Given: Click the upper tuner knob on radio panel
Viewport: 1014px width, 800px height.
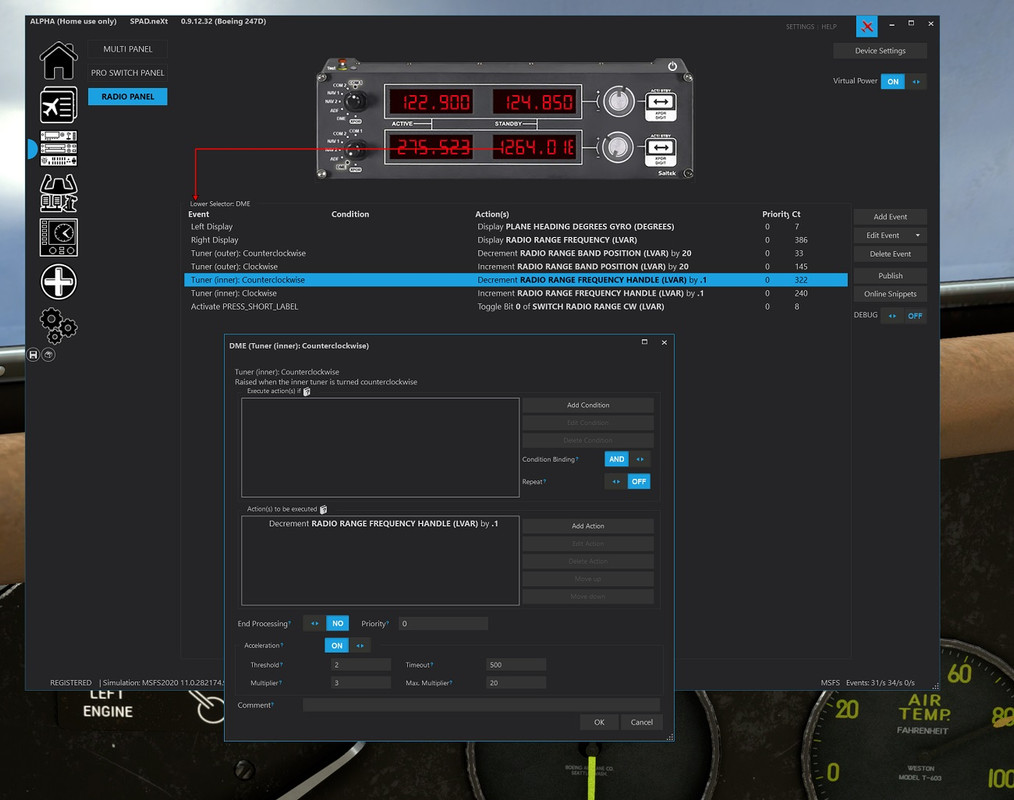Looking at the screenshot, I should tap(619, 101).
